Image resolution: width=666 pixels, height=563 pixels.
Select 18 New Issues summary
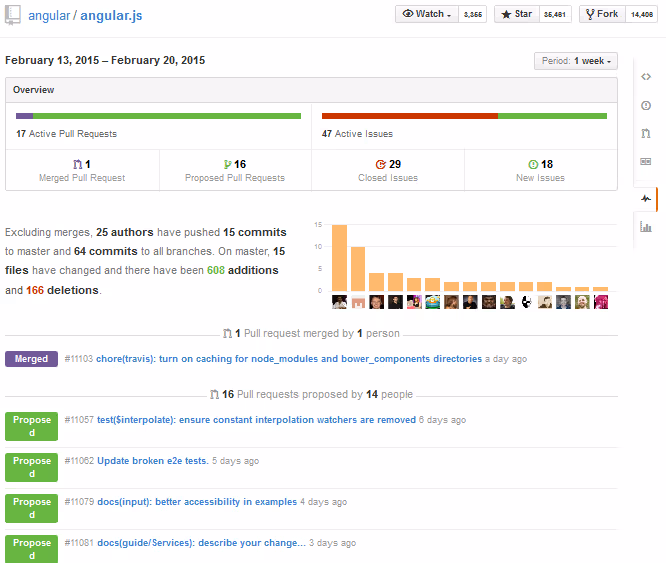pos(541,170)
